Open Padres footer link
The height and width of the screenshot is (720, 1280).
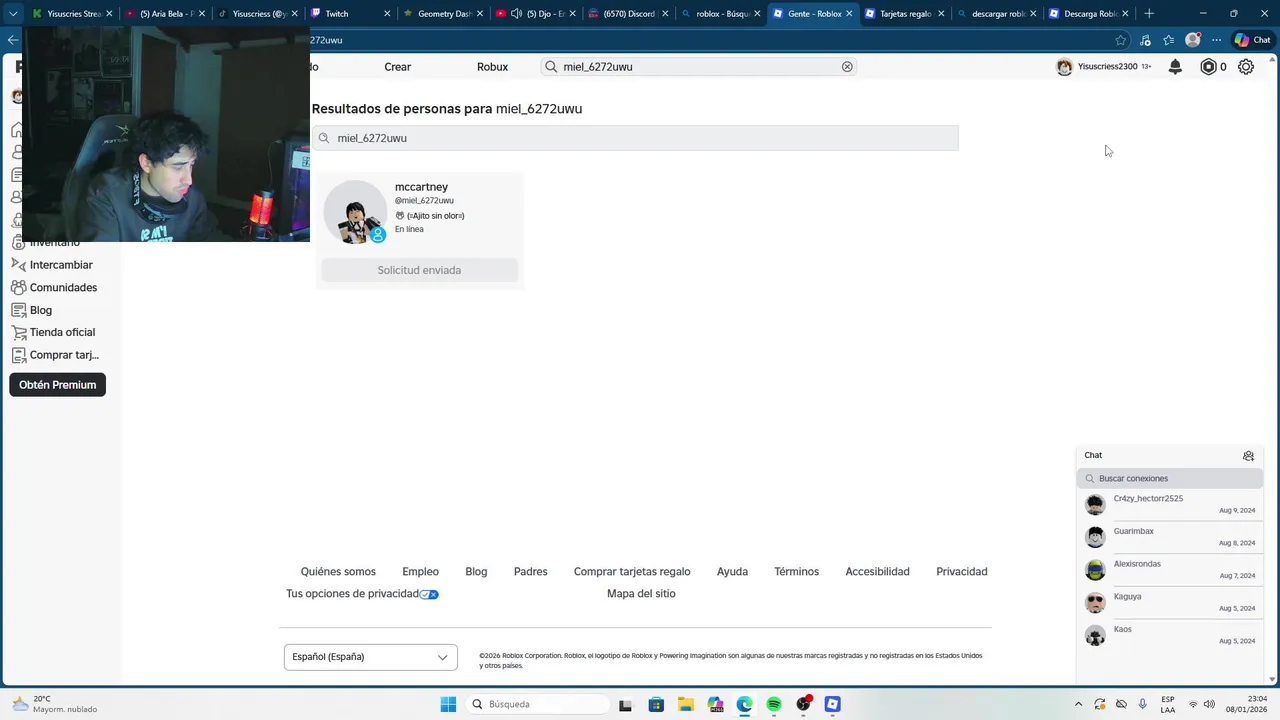pyautogui.click(x=530, y=572)
